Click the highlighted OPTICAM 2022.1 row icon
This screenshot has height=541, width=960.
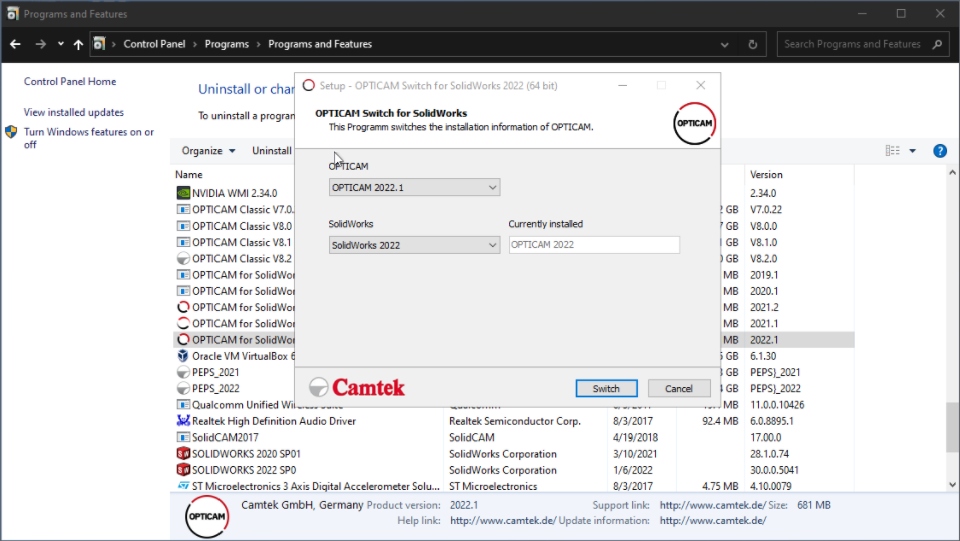[183, 340]
